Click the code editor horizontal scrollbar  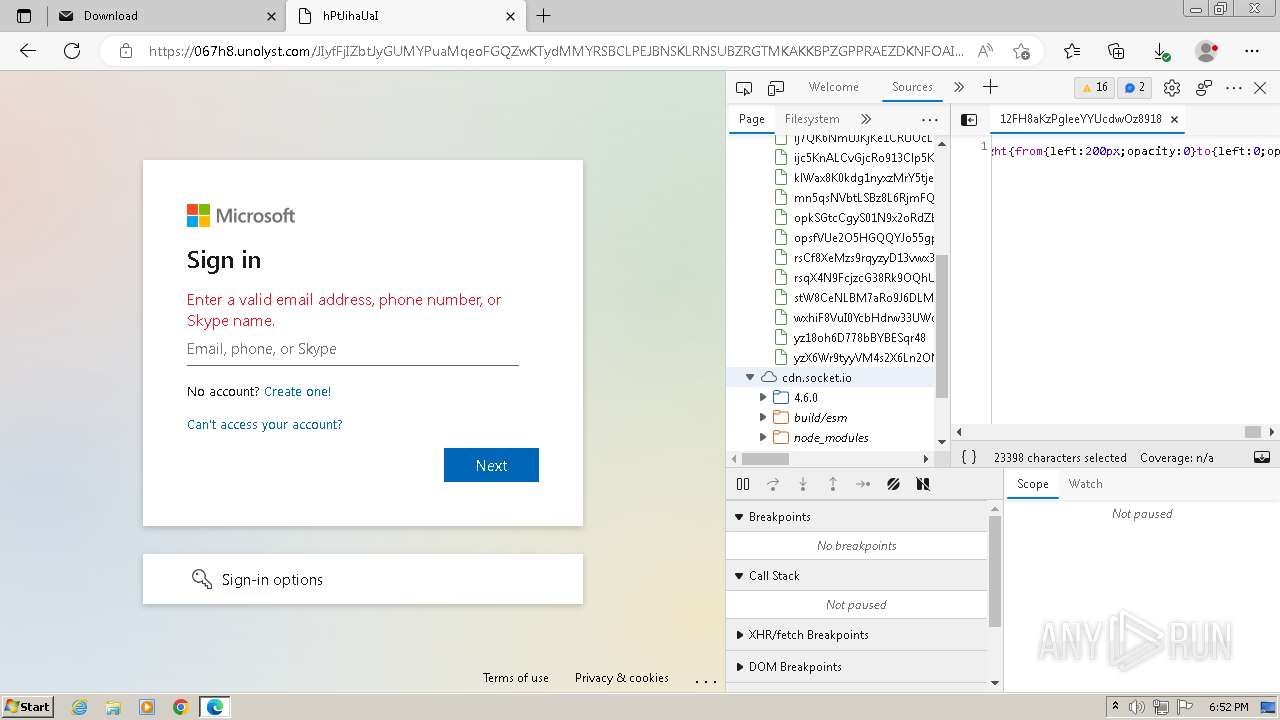click(x=1252, y=432)
